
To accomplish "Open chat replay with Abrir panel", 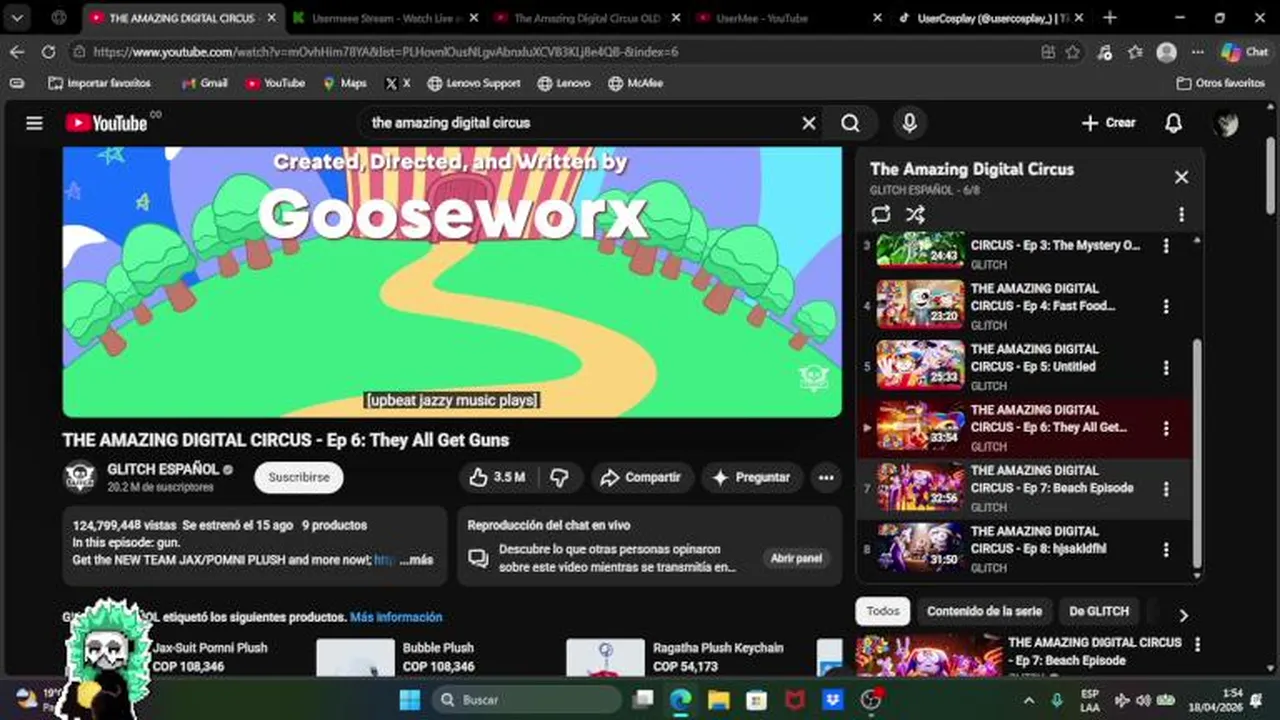I will (796, 558).
